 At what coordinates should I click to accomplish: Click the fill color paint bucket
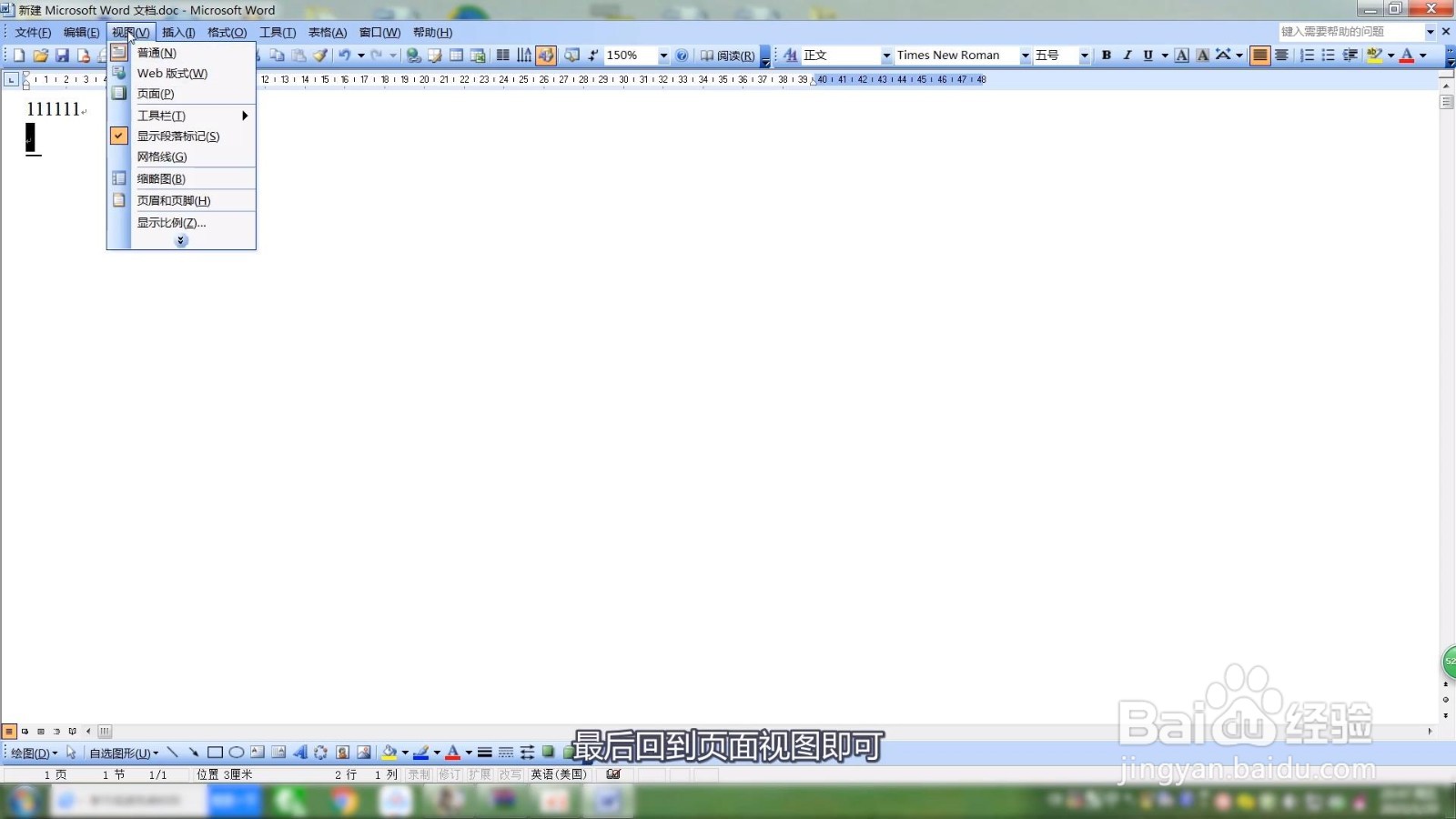[389, 753]
